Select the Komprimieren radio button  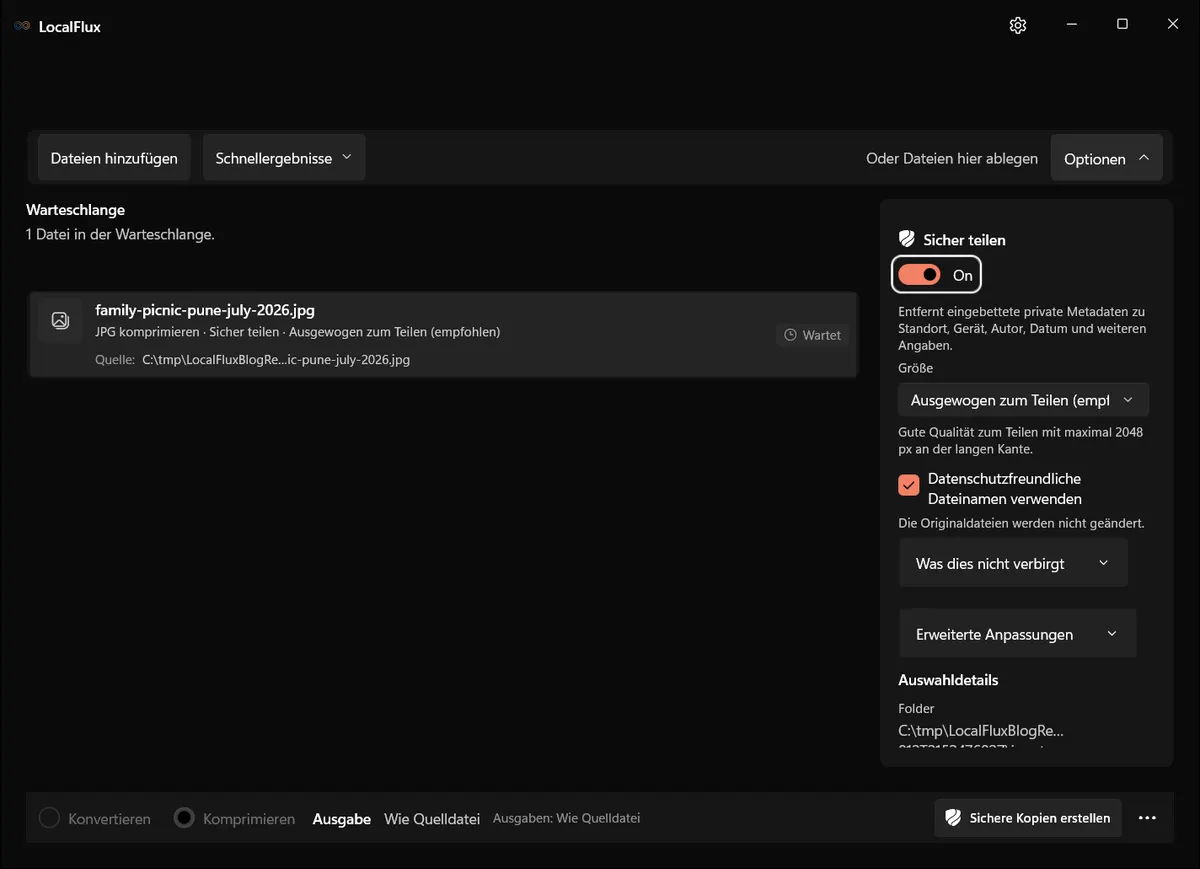[x=184, y=818]
